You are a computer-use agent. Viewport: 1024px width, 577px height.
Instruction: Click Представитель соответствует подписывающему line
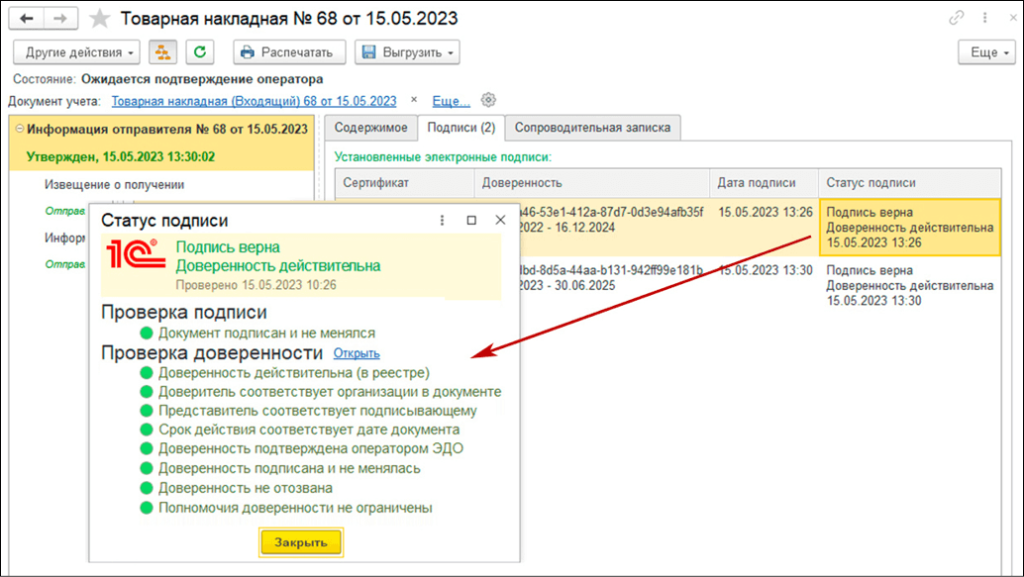click(x=317, y=411)
